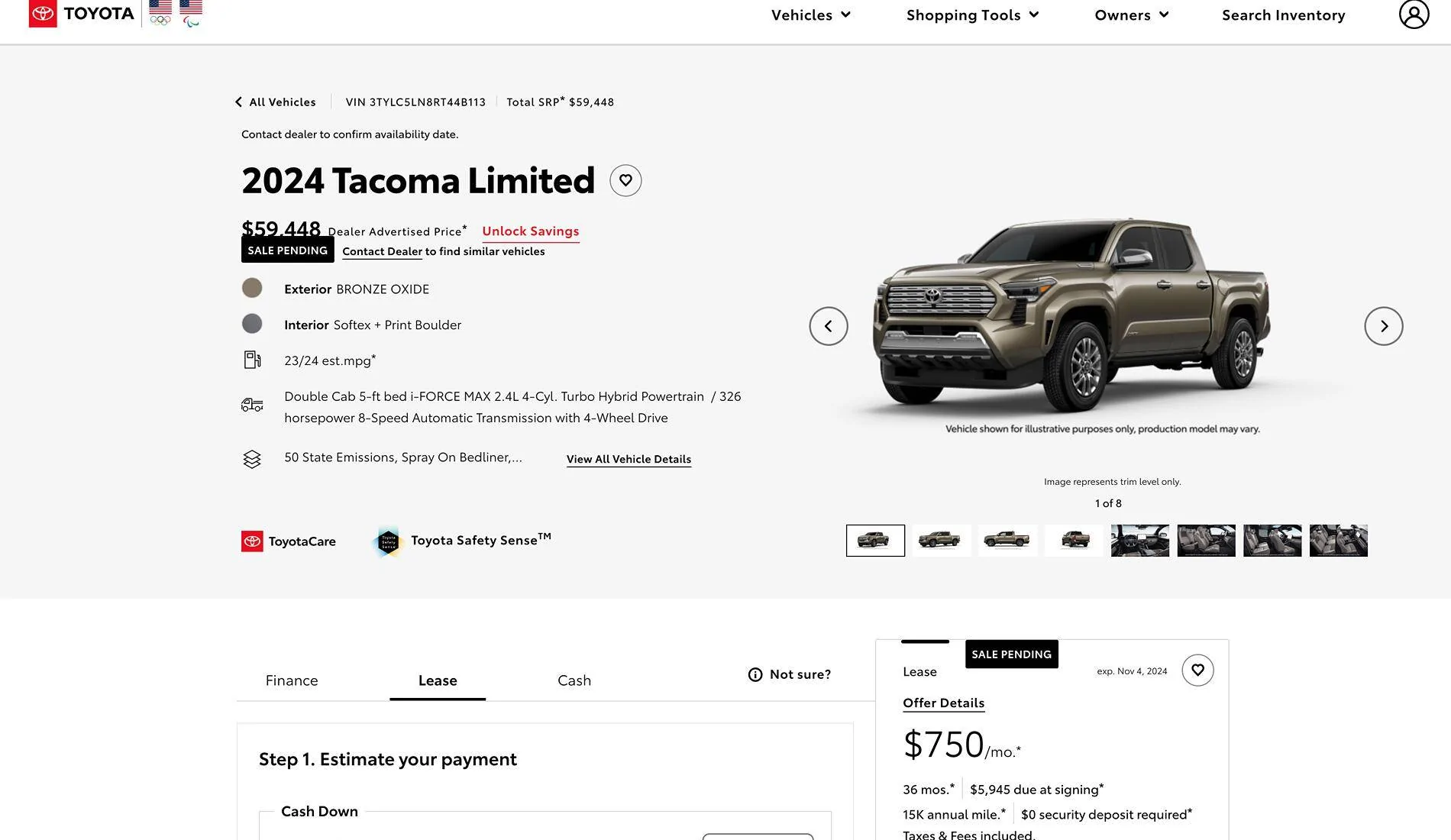Screen dimensions: 1451x840
Task: Click the Unlock Savings link
Action: pyautogui.click(x=530, y=231)
